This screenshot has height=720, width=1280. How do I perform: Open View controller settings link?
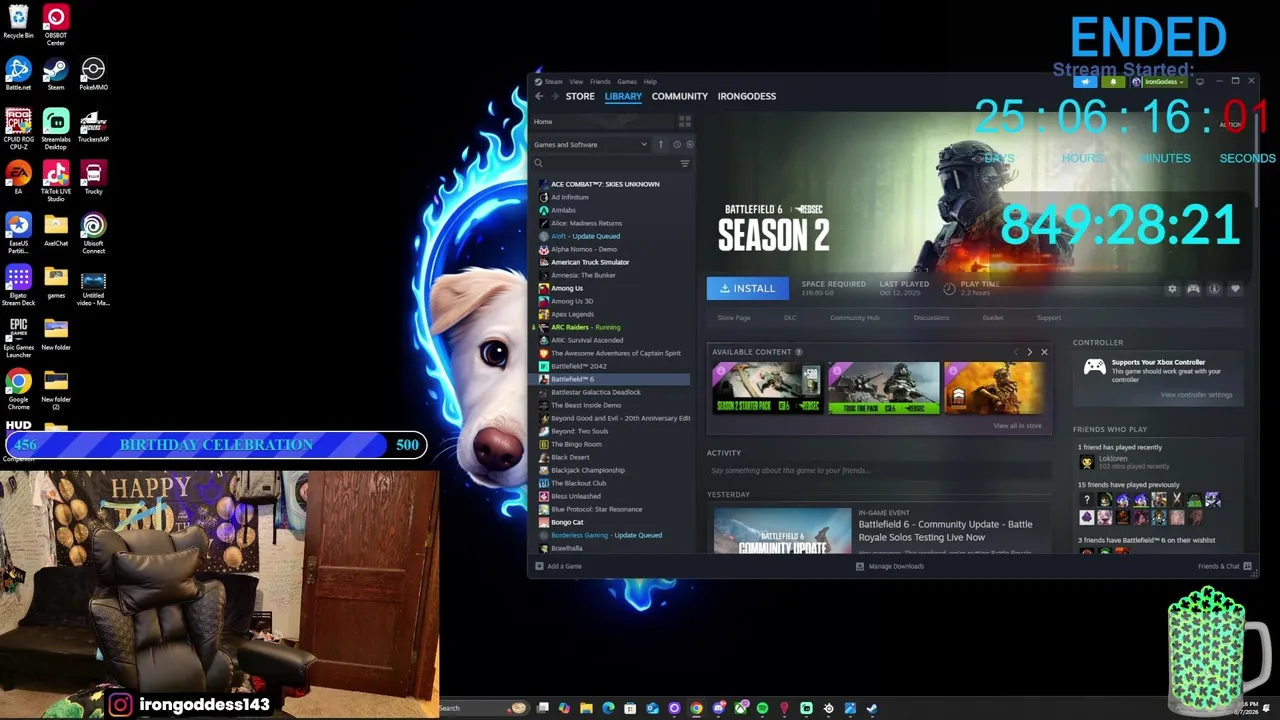point(1196,395)
